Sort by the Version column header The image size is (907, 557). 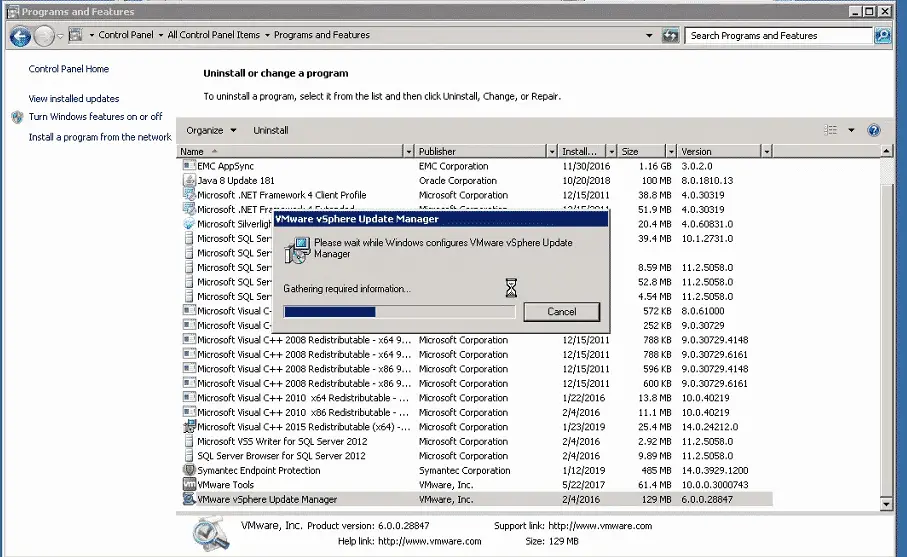point(719,152)
